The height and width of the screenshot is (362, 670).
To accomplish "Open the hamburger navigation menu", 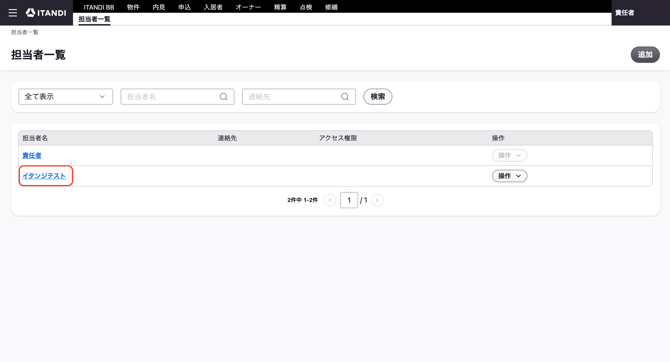I will pos(13,13).
